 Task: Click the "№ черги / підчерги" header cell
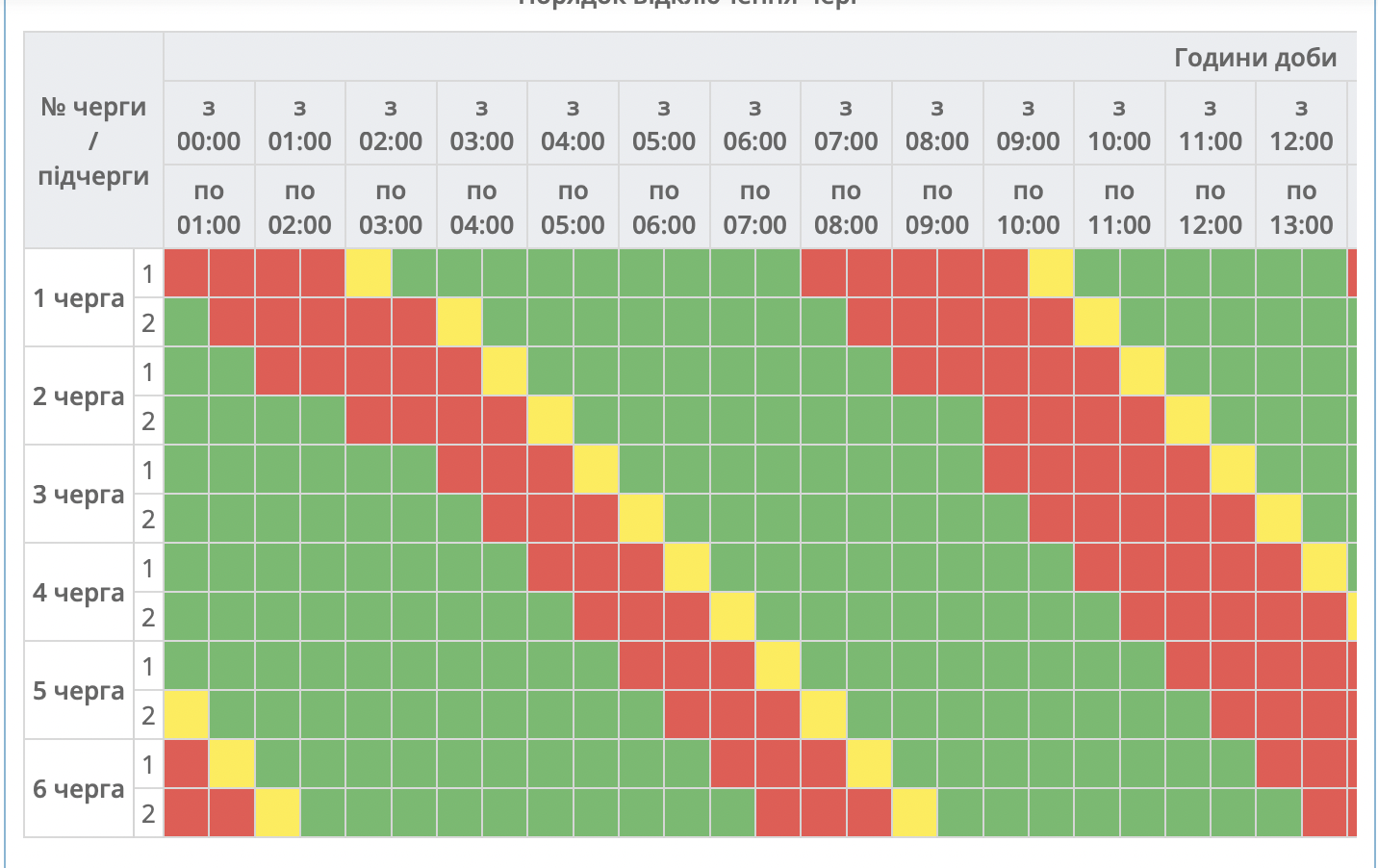93,140
